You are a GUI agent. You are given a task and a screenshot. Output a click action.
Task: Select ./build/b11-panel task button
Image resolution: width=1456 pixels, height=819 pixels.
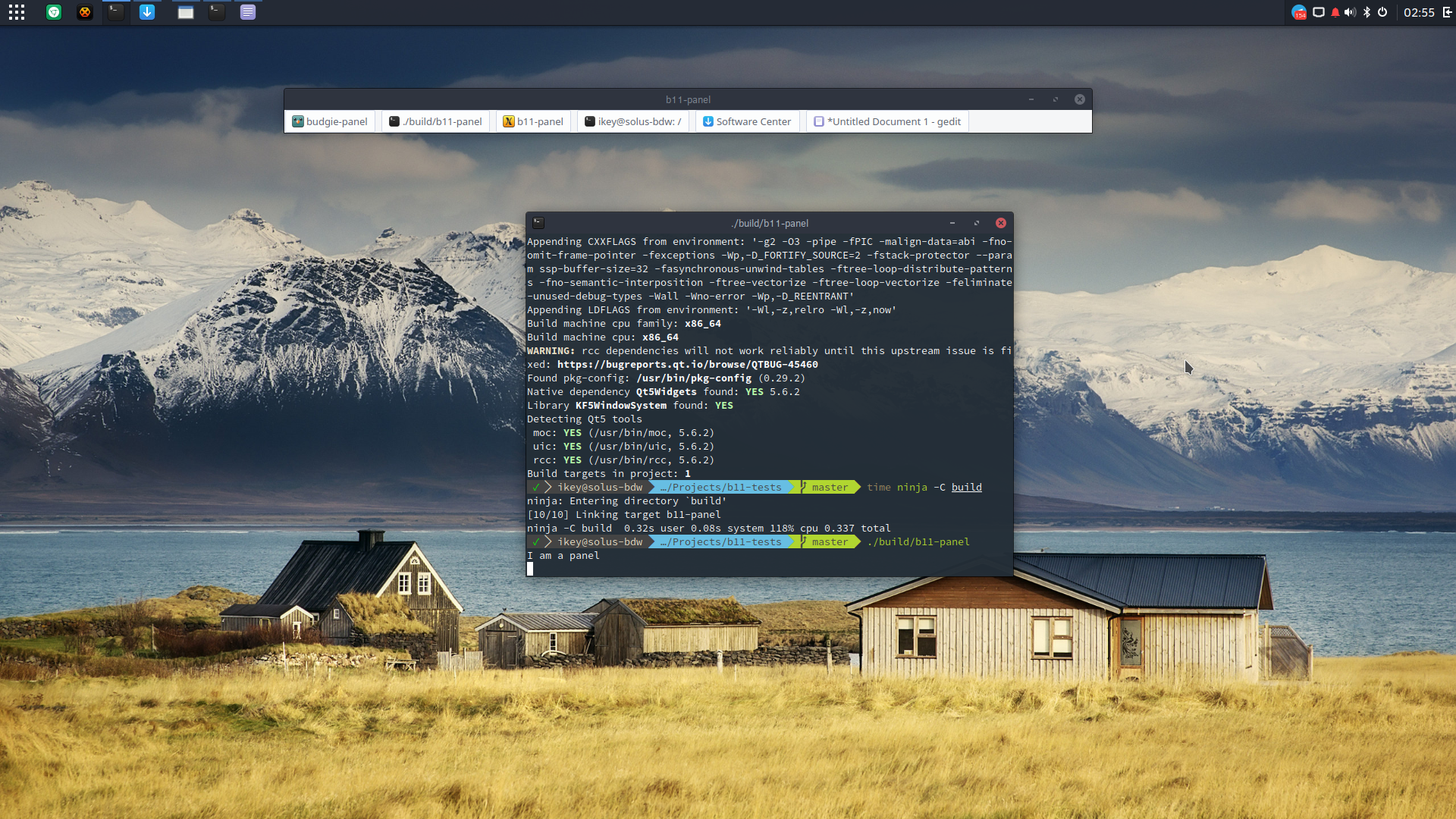point(436,121)
